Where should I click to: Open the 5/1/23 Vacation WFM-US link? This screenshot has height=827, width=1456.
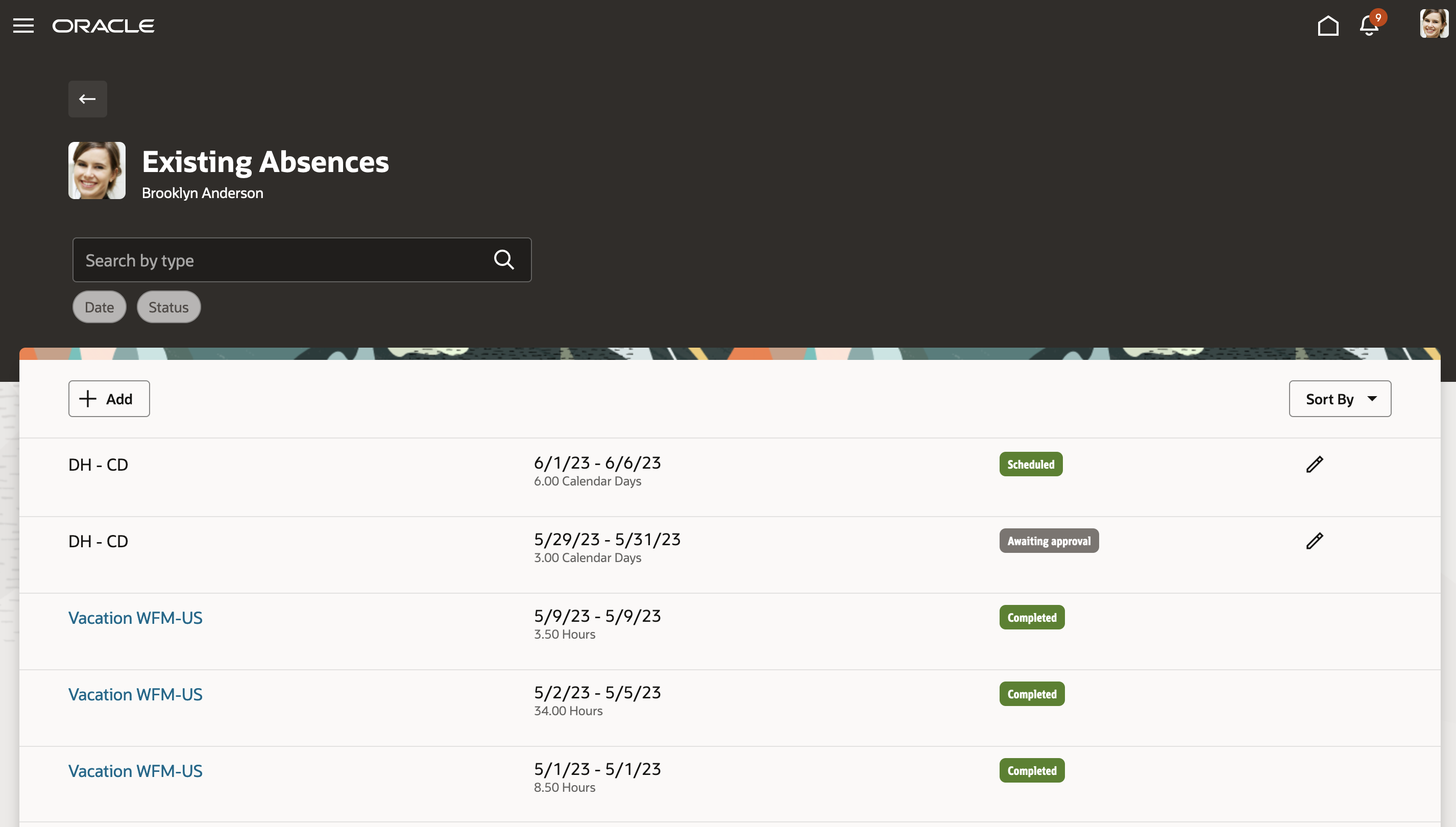point(135,771)
